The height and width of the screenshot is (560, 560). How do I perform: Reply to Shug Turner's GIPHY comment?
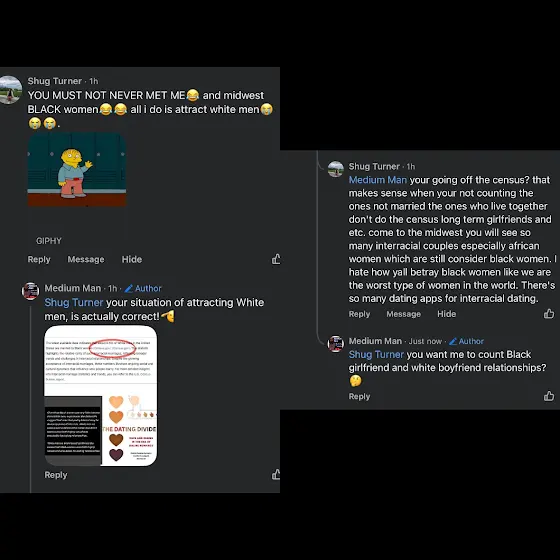39,259
